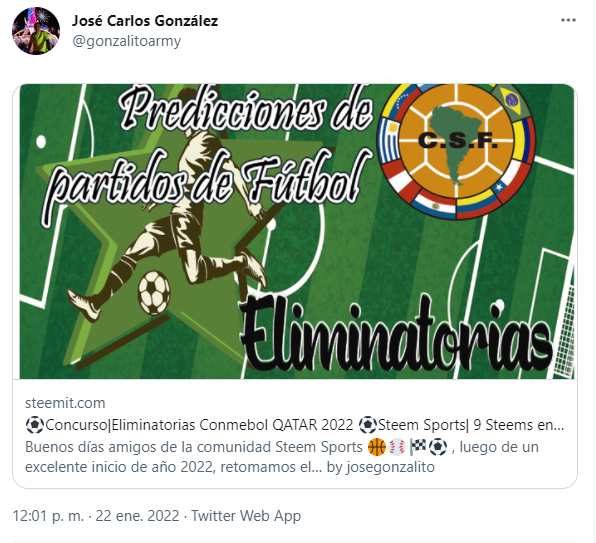Click the basketball emoji in the description
596x543 pixels.
377,447
